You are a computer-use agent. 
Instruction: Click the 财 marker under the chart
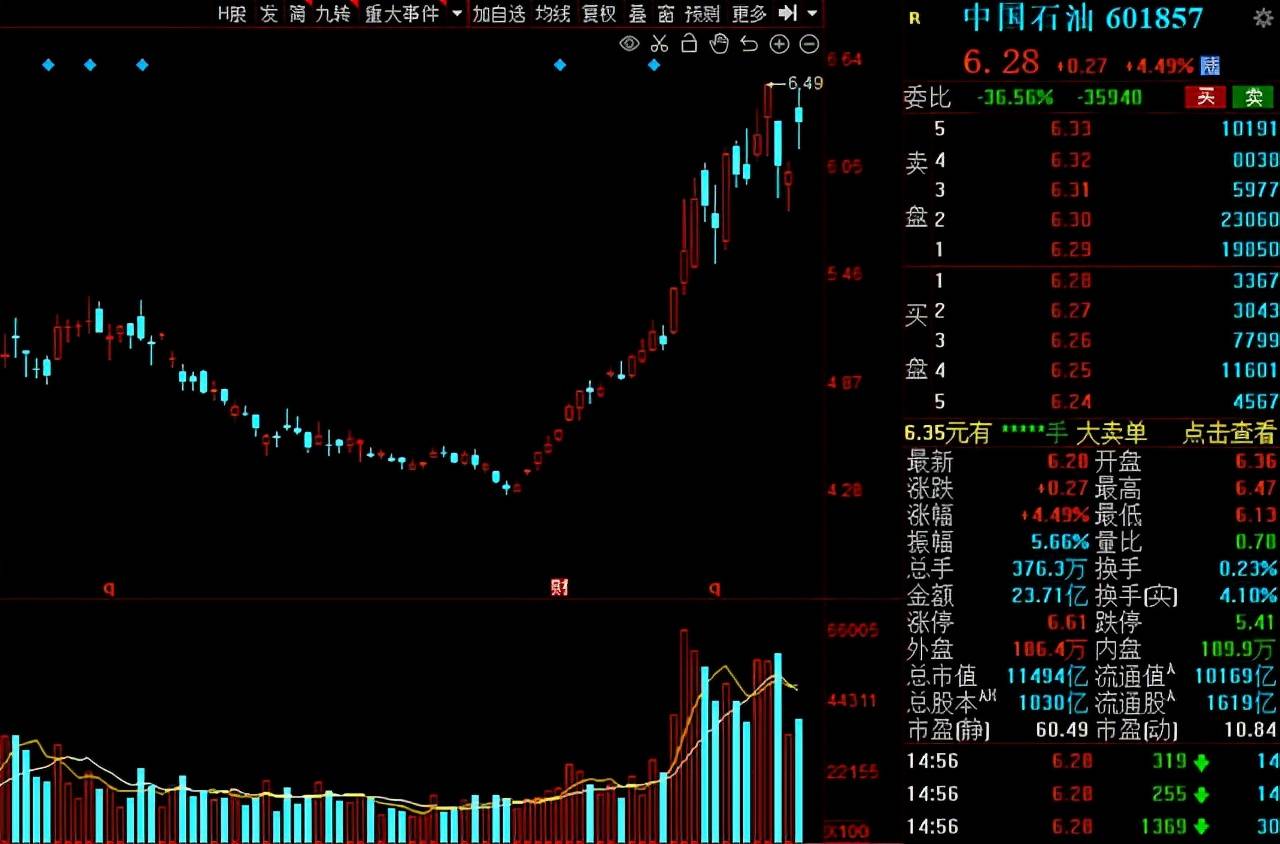click(x=559, y=587)
